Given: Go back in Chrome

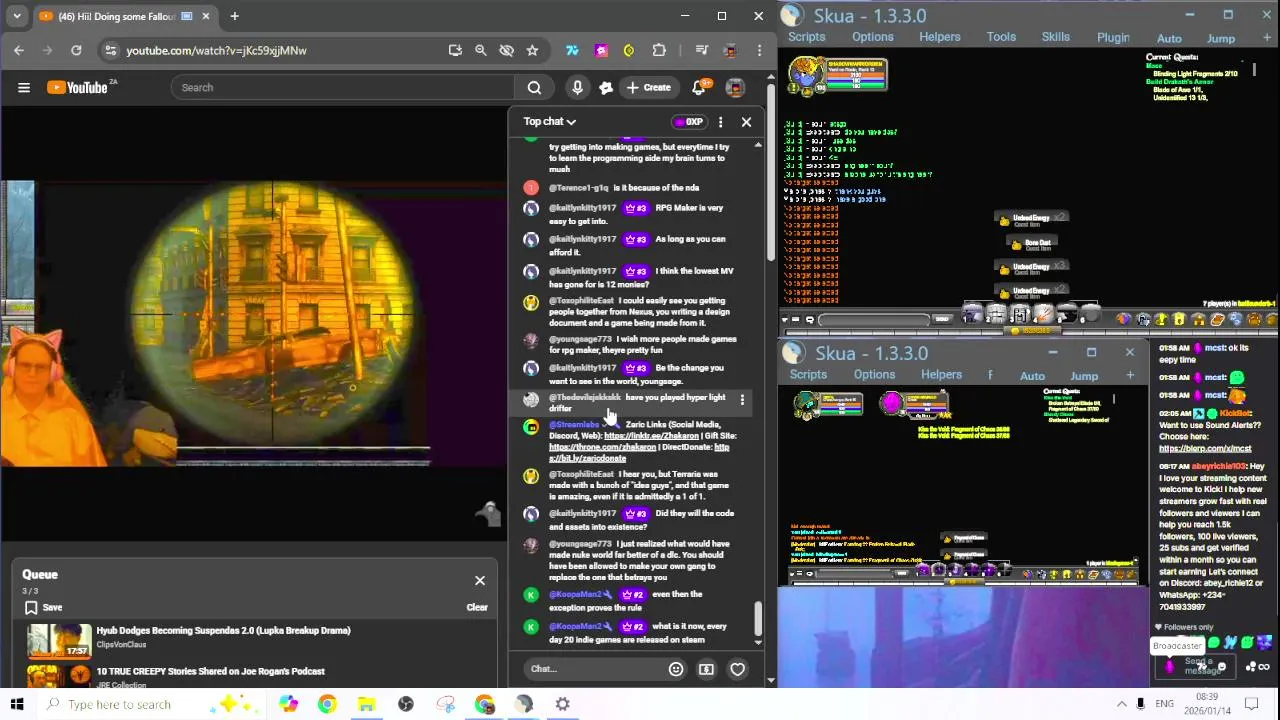Looking at the screenshot, I should [19, 50].
